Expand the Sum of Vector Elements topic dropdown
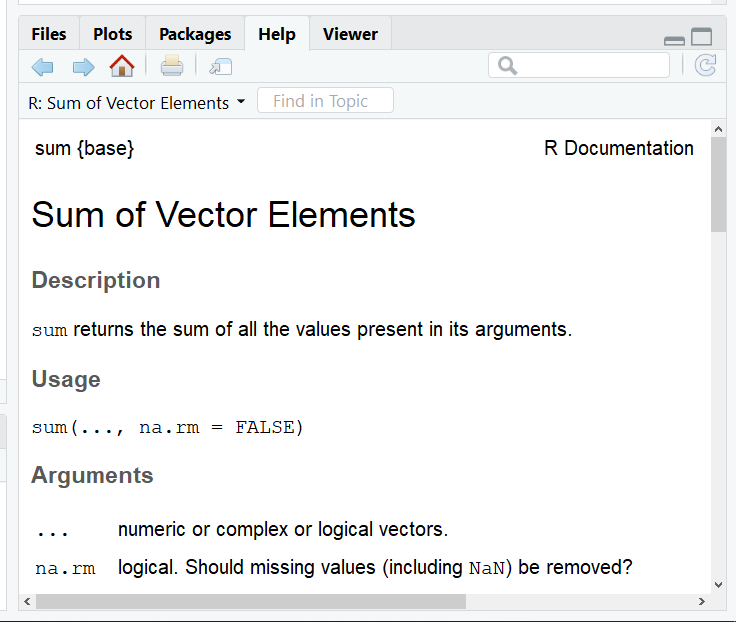Image resolution: width=736 pixels, height=622 pixels. click(241, 101)
